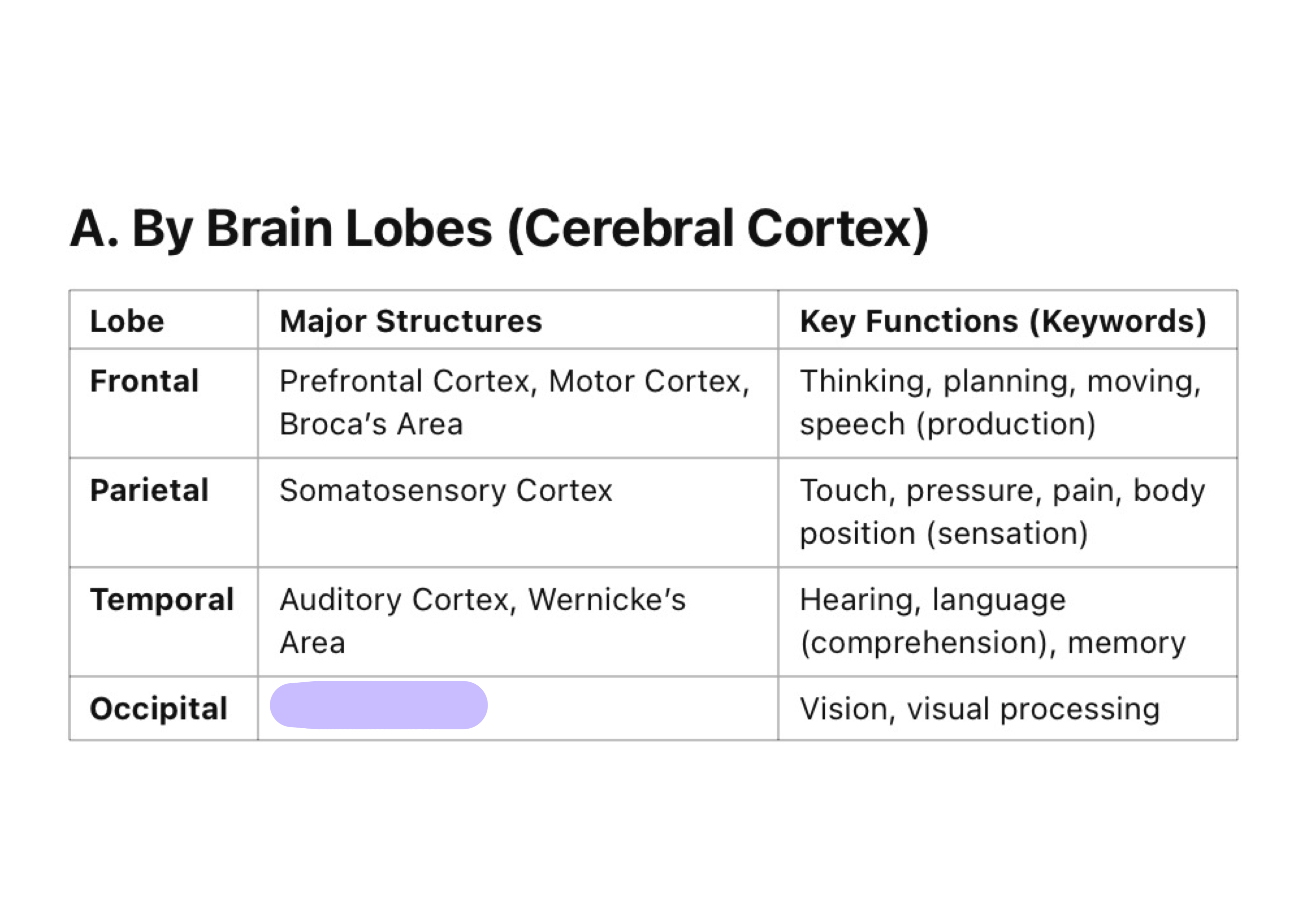Click the "Vision, visual processing" text
This screenshot has height=924, width=1307.
point(979,709)
